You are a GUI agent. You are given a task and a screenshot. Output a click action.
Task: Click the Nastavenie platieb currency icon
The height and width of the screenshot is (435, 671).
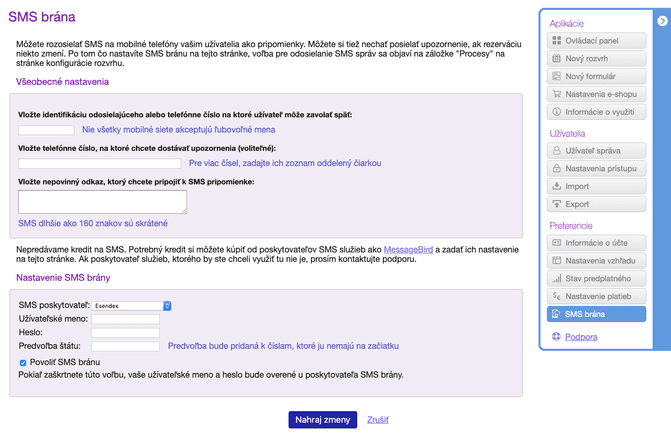tap(556, 296)
